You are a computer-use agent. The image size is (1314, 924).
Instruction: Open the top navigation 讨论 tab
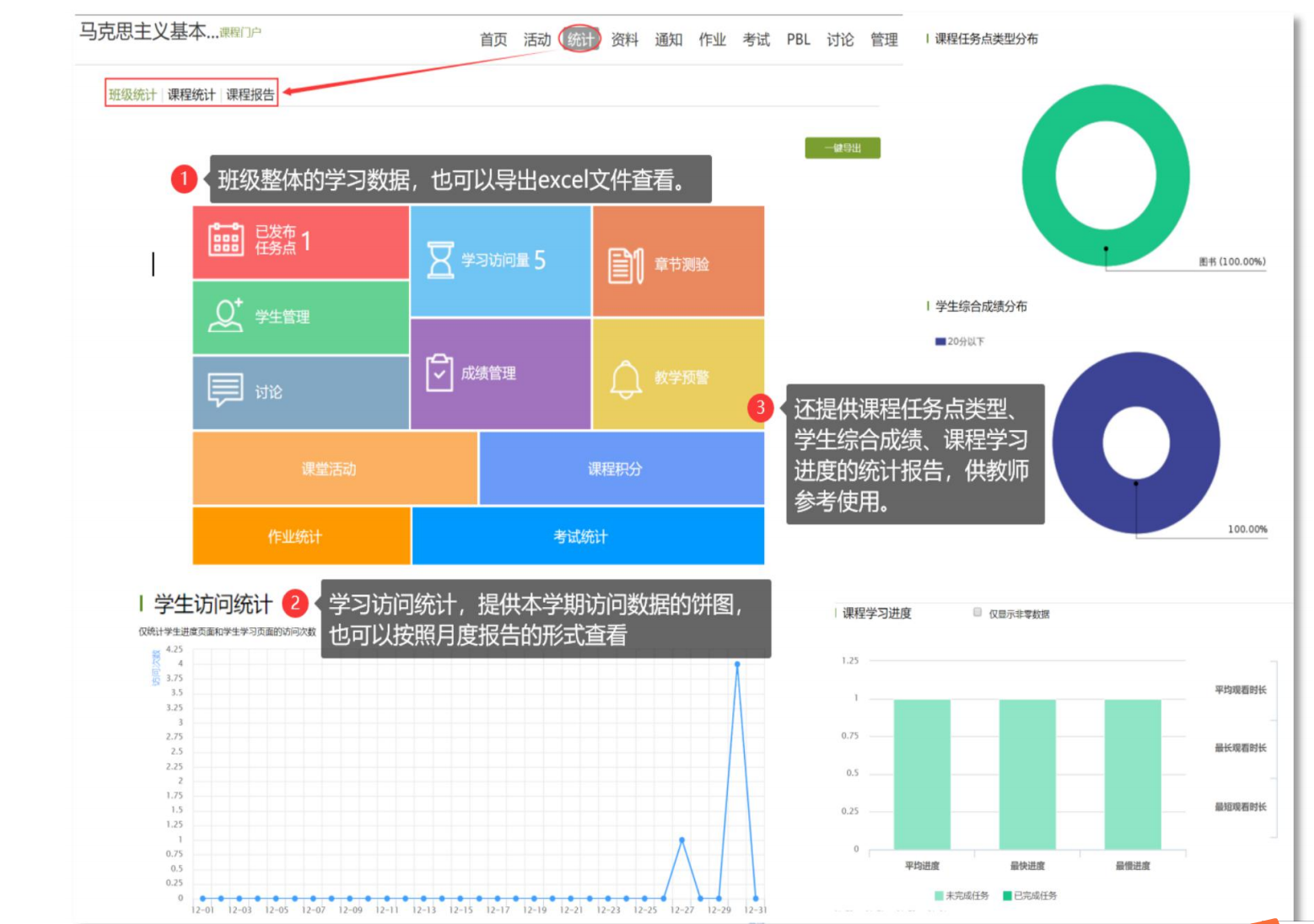tap(841, 40)
